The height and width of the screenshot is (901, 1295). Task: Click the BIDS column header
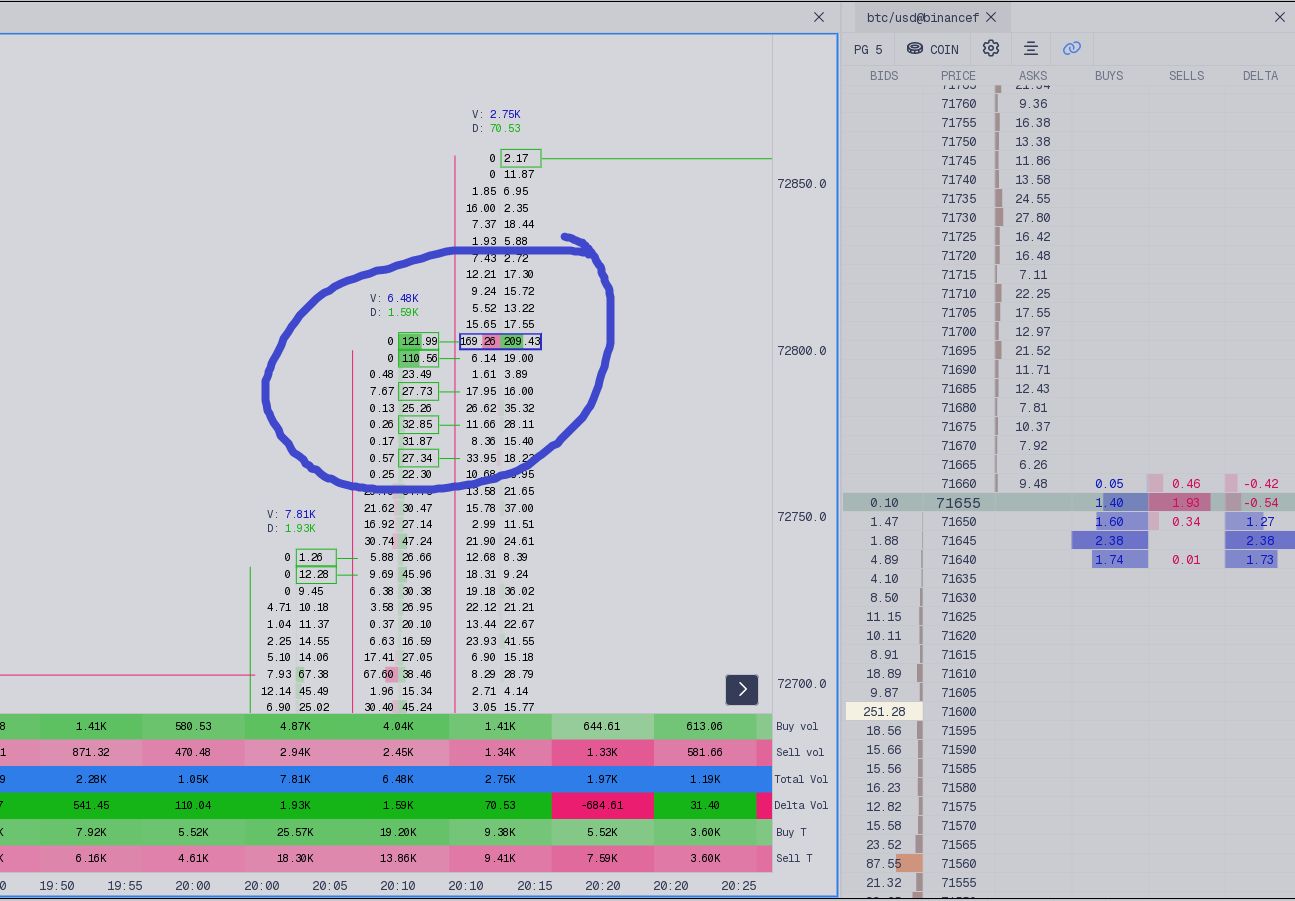tap(884, 76)
